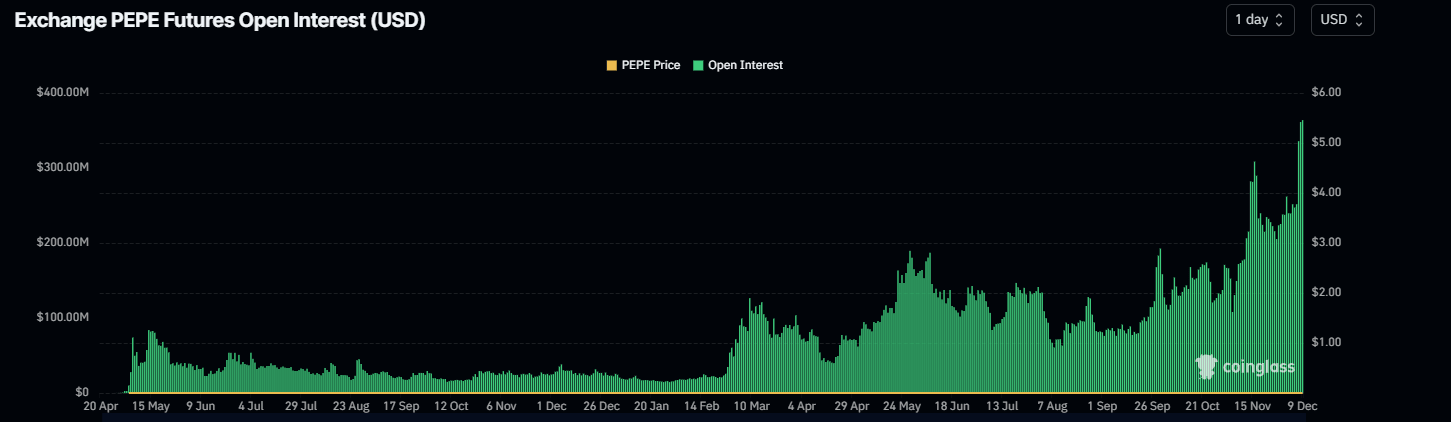Open the USD currency dropdown
The image size is (1451, 422).
[x=1342, y=20]
